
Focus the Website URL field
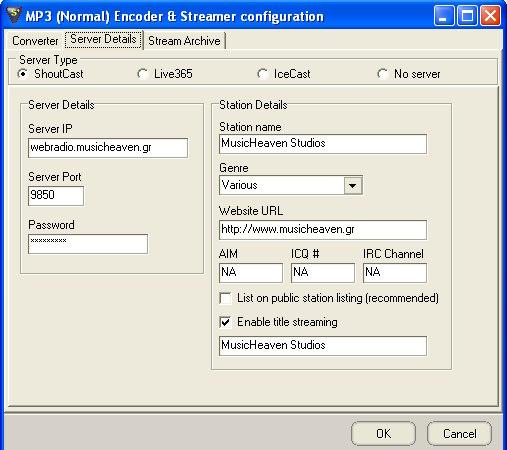click(x=323, y=230)
